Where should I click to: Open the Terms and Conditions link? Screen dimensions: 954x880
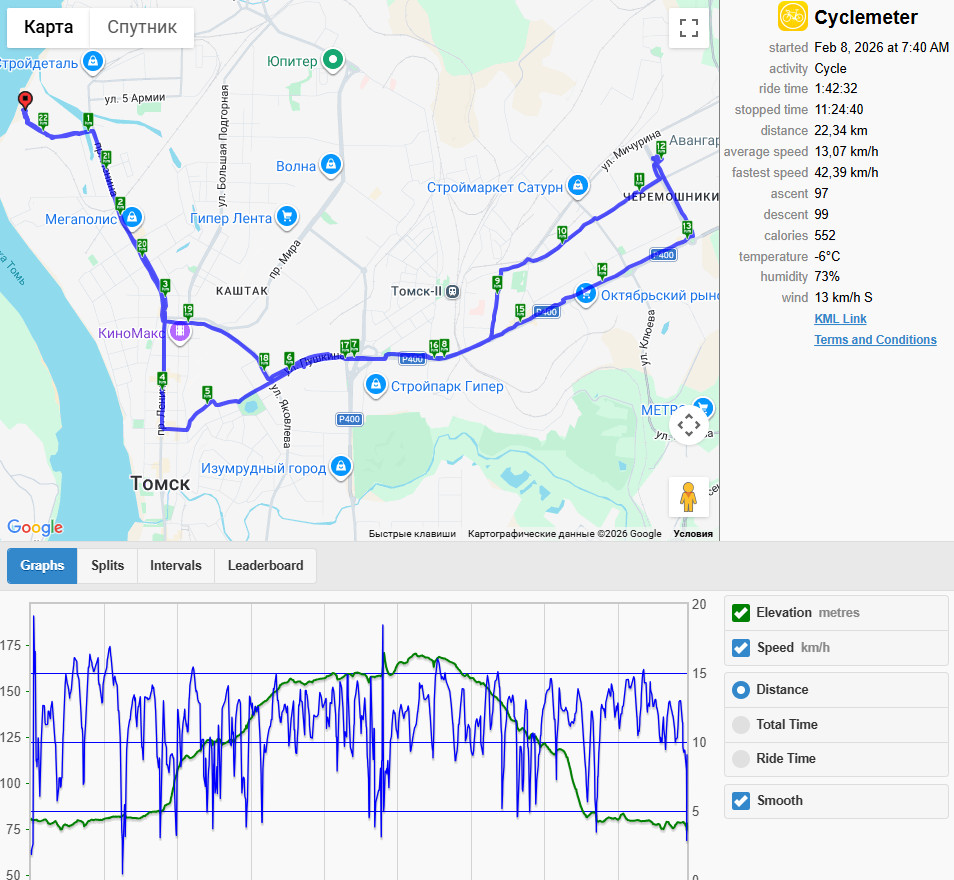click(876, 340)
